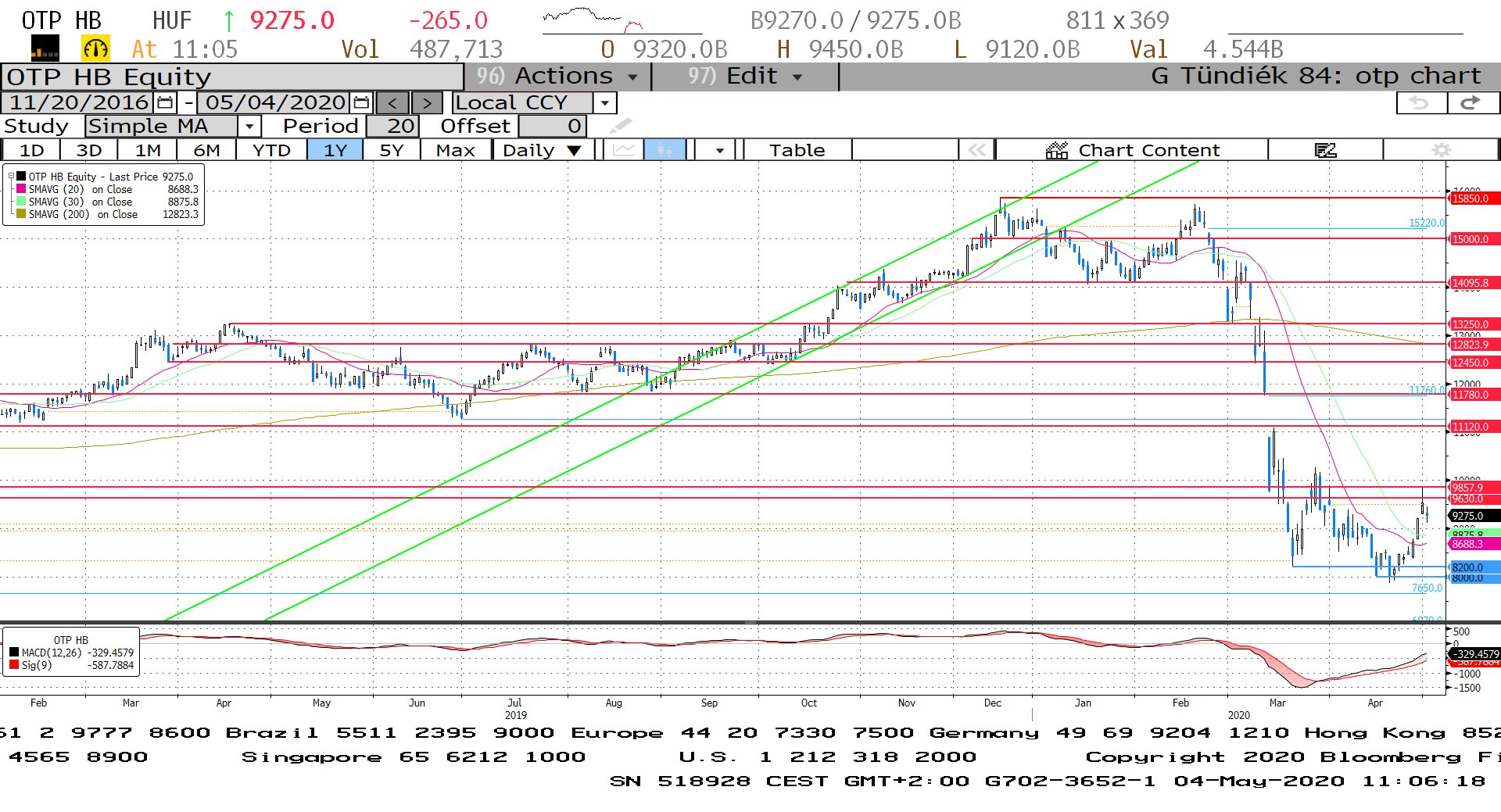
Task: Select the 6M range tab
Action: tap(206, 150)
